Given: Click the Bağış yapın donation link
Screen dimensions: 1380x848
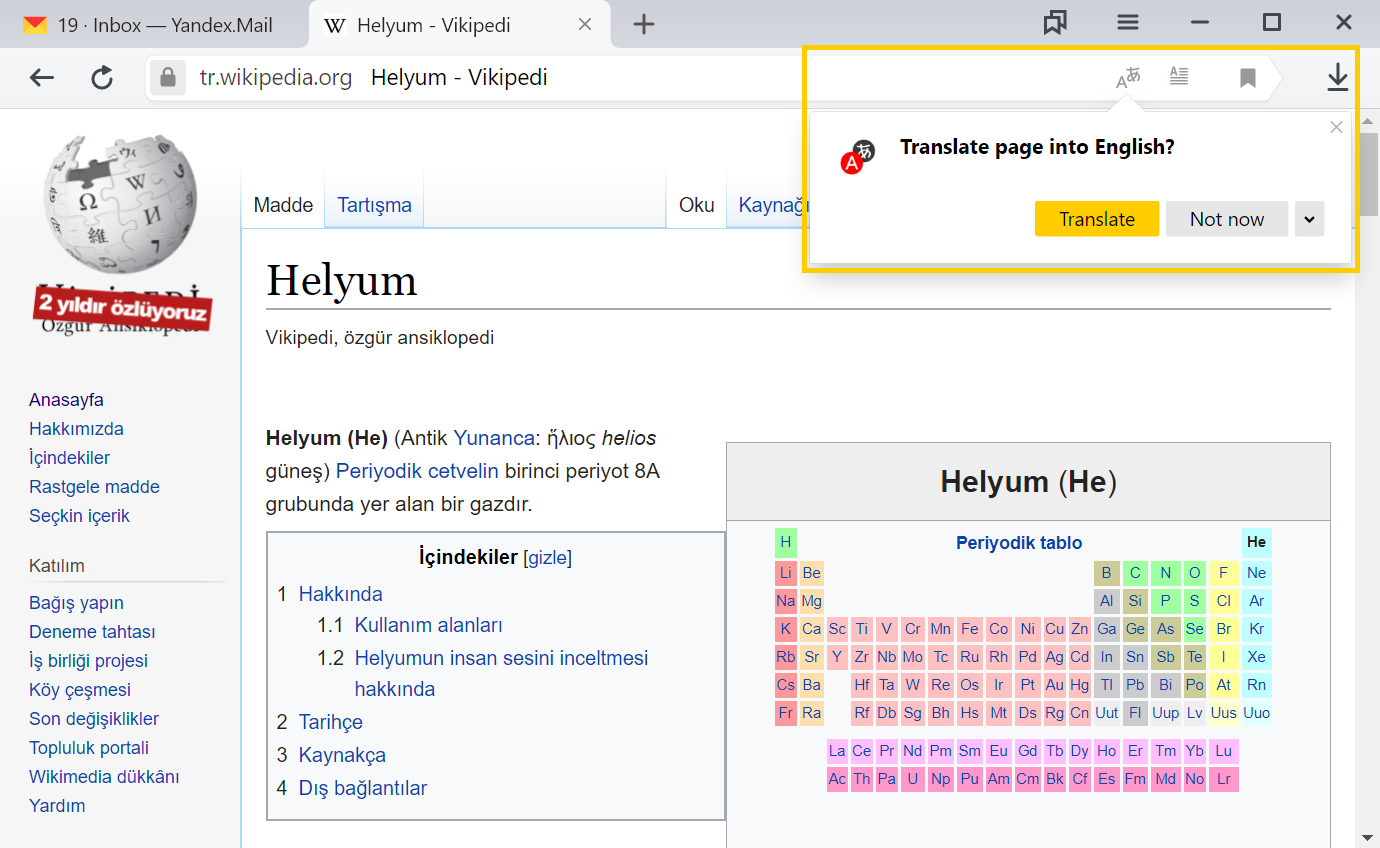Looking at the screenshot, I should [x=77, y=603].
